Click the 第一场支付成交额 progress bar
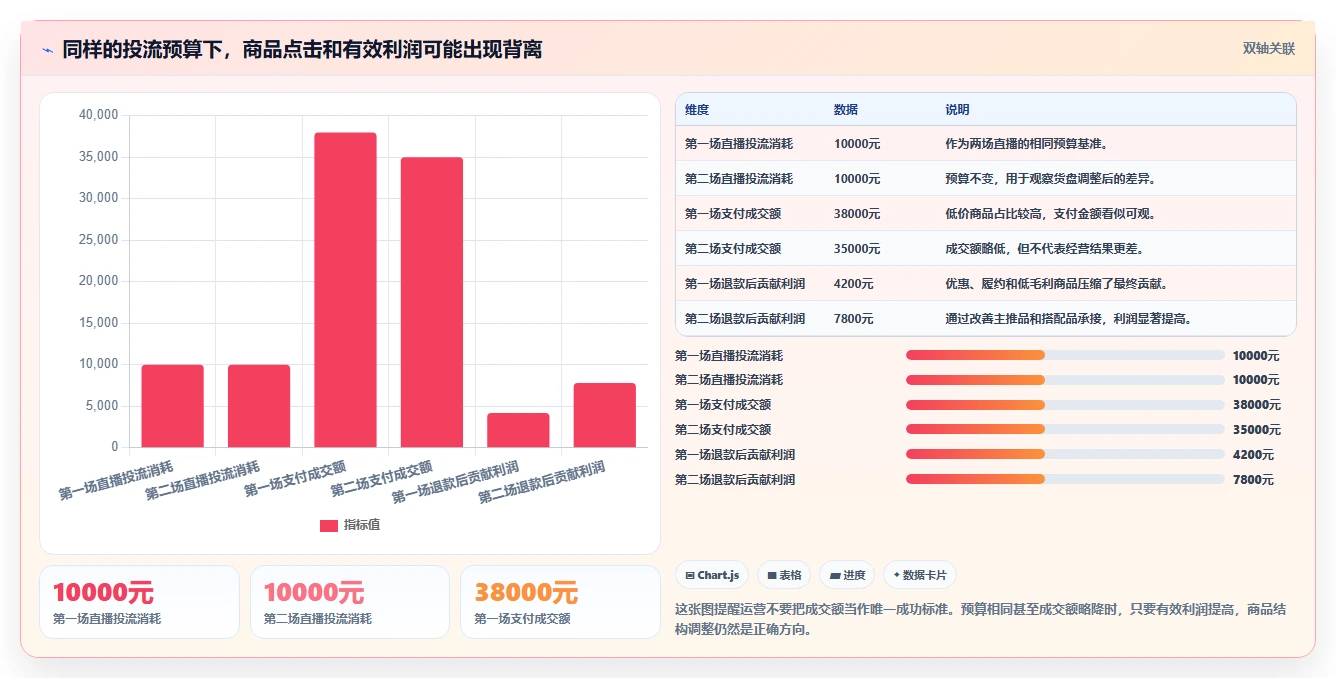The width and height of the screenshot is (1336, 678). click(1065, 405)
